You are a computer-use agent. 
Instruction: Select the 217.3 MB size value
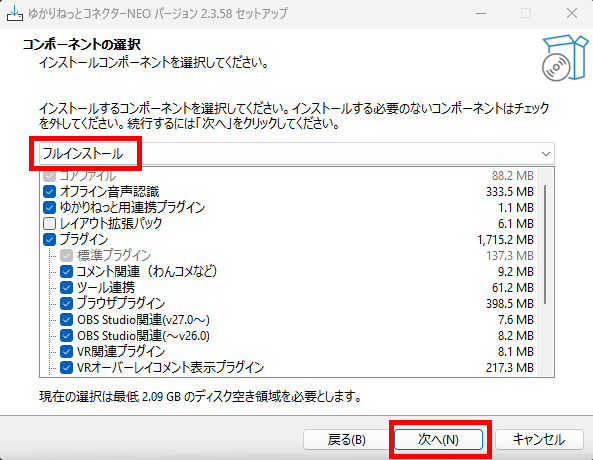[x=509, y=368]
